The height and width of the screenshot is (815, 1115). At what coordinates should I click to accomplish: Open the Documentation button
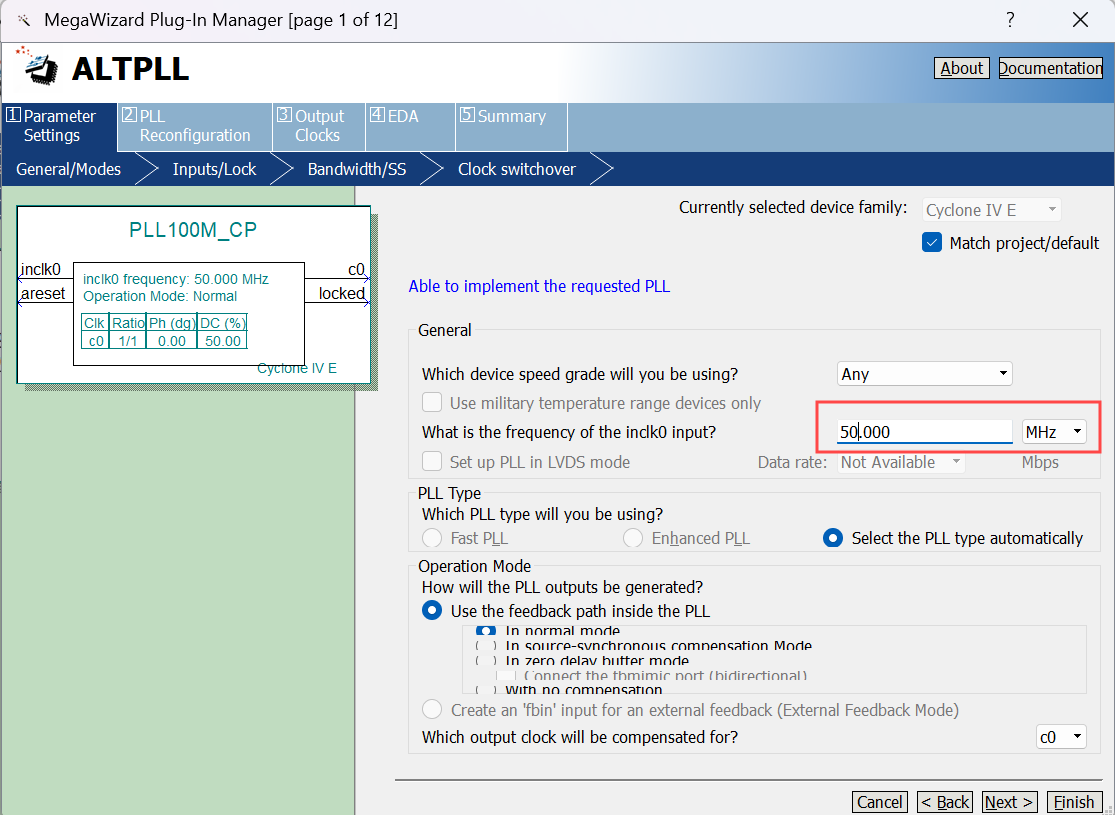(x=1050, y=68)
